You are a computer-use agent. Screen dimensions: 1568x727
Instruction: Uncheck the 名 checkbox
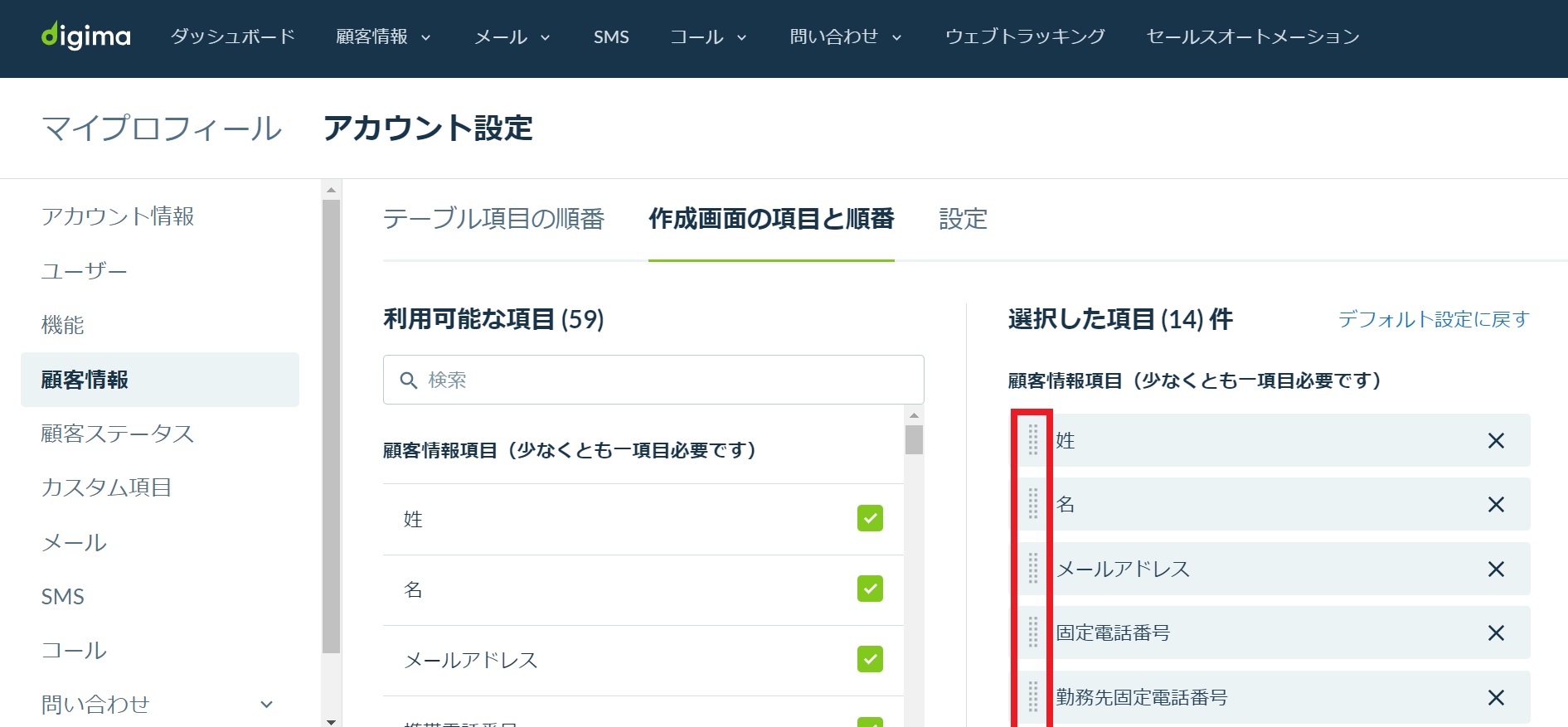pyautogui.click(x=870, y=589)
